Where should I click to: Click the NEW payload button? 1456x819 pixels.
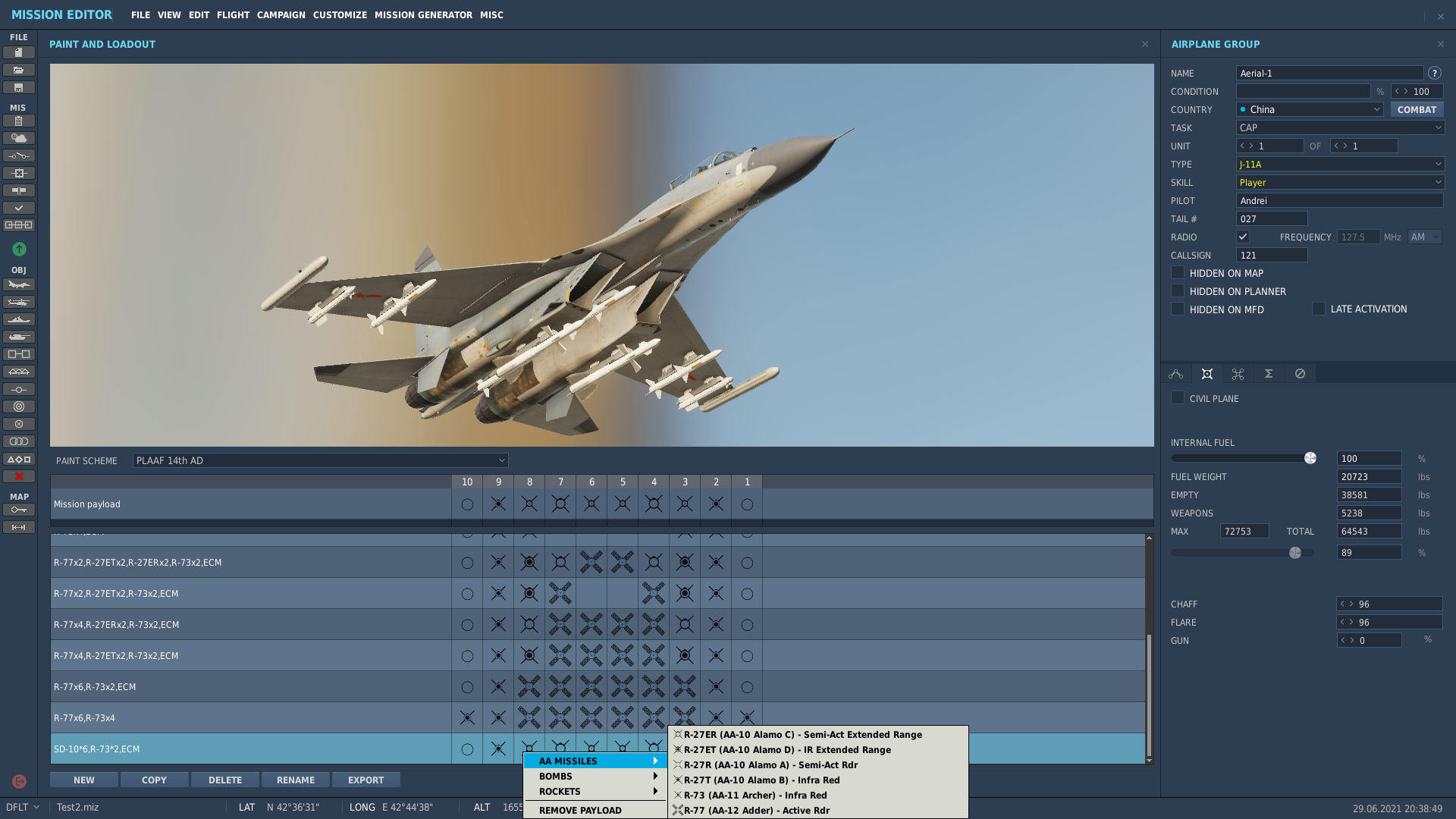84,780
